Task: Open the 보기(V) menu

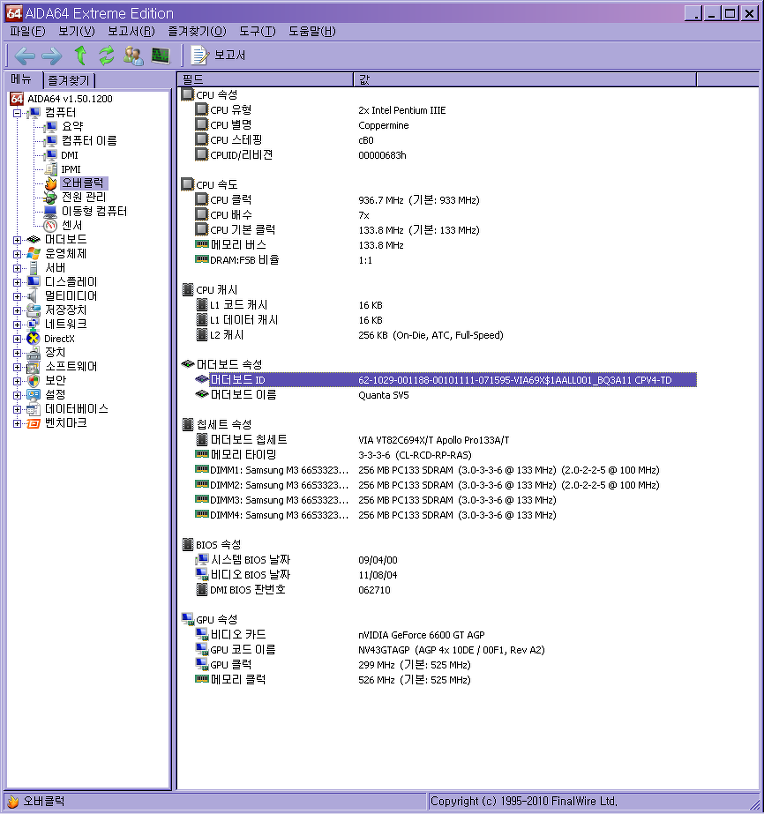Action: [76, 31]
